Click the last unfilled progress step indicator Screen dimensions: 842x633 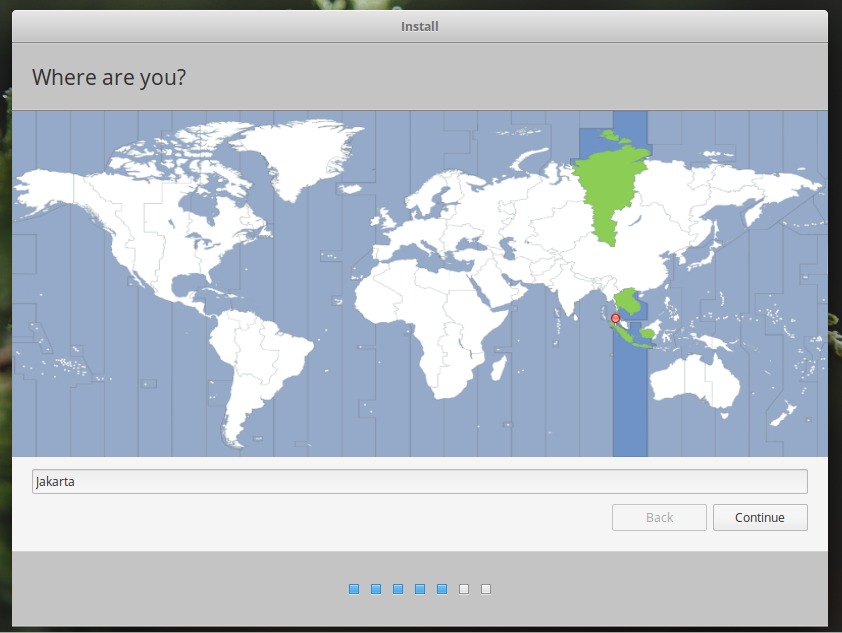coord(486,589)
